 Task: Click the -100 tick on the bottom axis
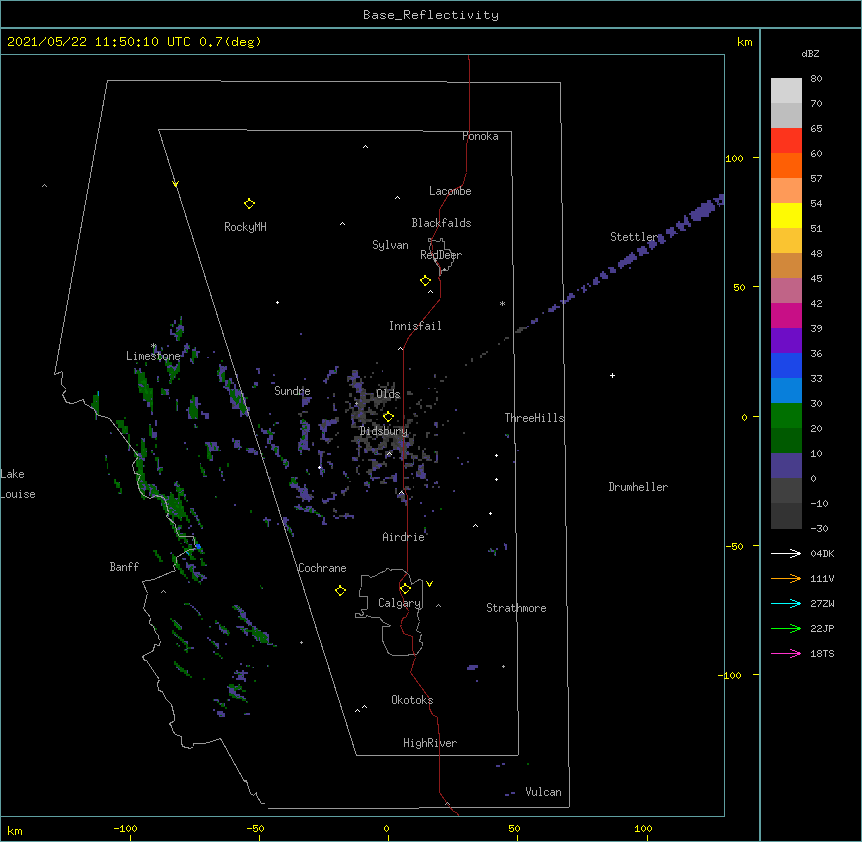(x=125, y=829)
